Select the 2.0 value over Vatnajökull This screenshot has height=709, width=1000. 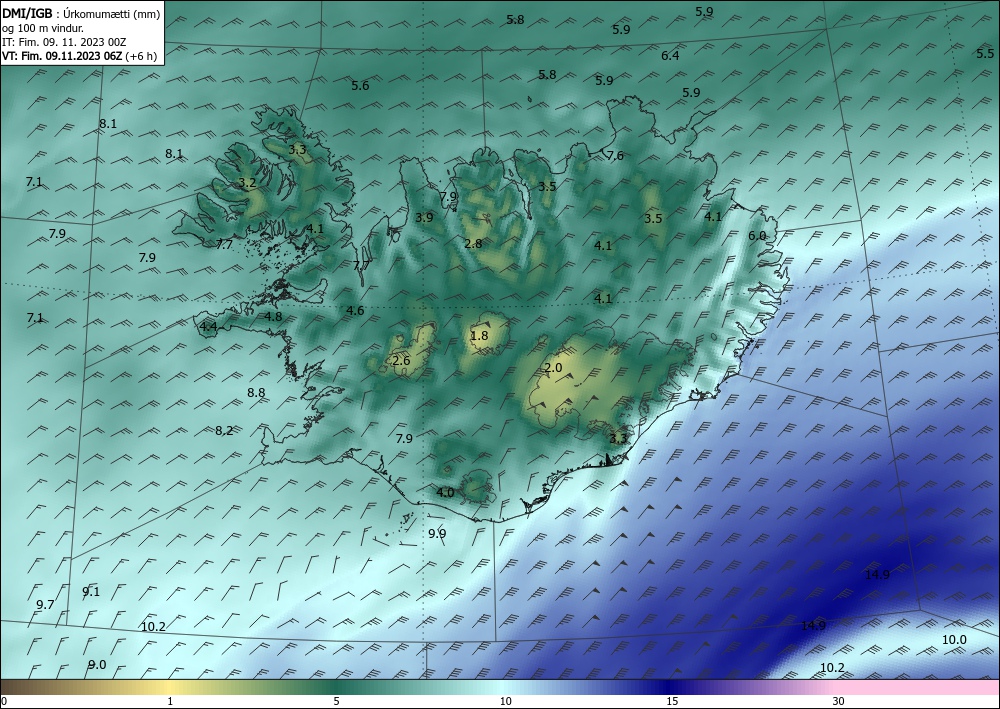pyautogui.click(x=553, y=368)
